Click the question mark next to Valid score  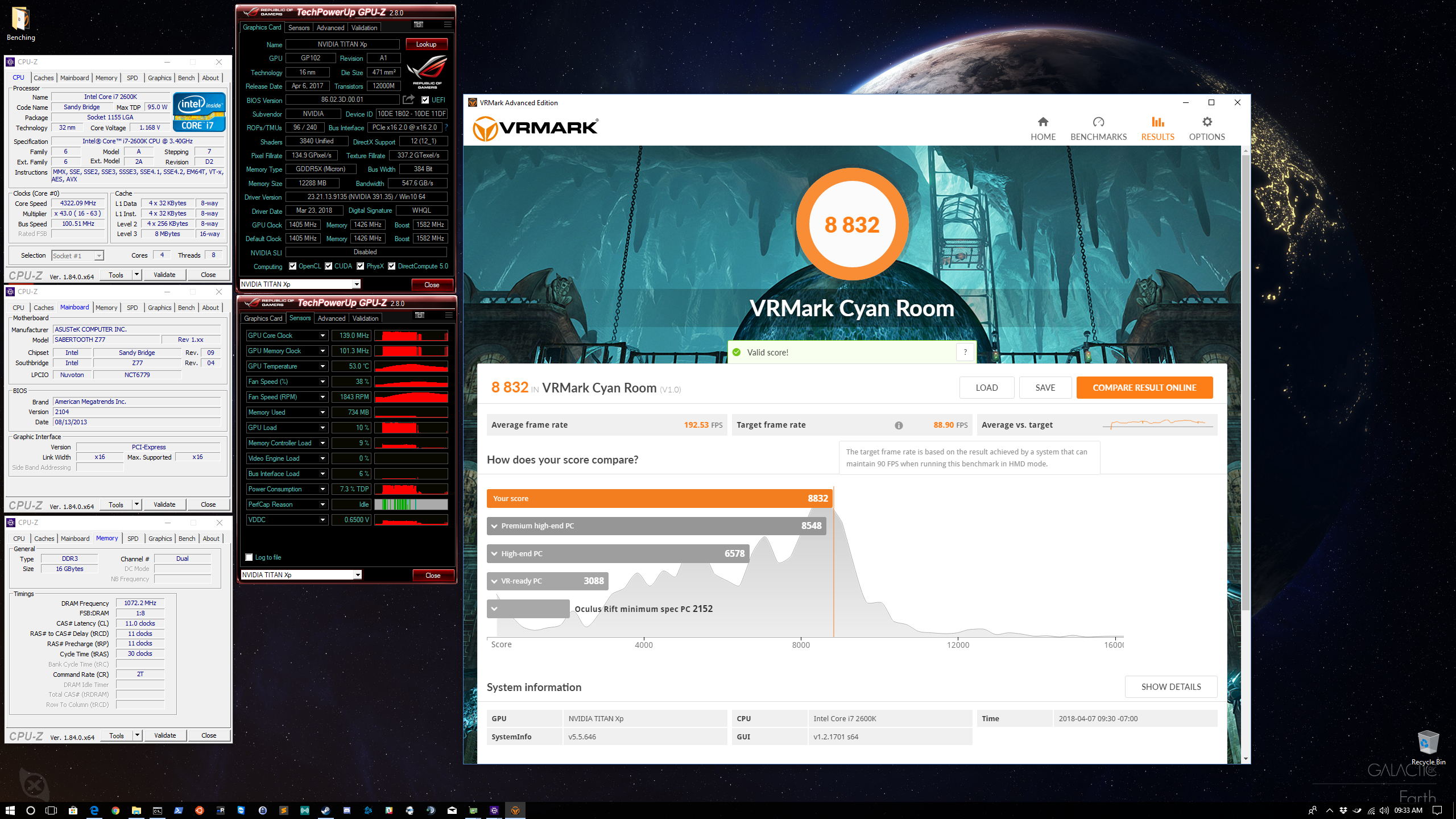coord(965,352)
